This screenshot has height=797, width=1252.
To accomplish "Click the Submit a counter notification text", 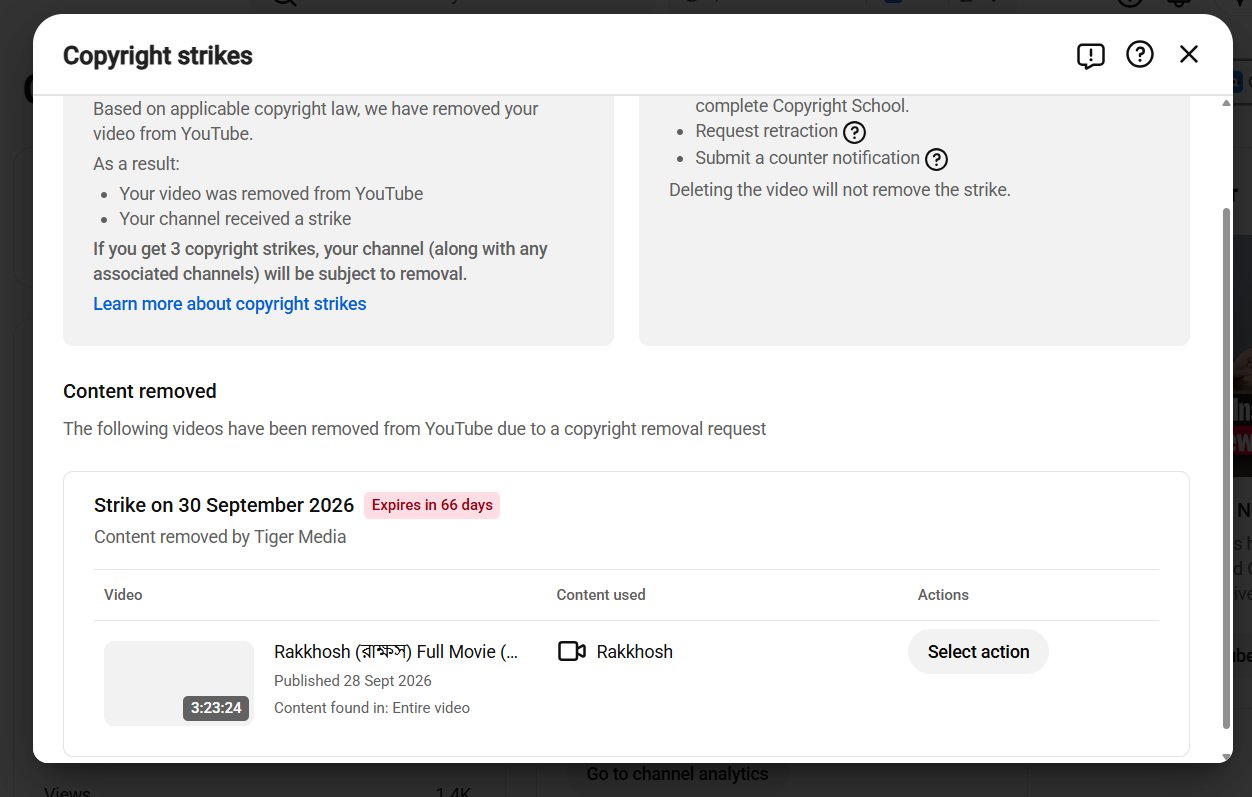I will tap(808, 158).
